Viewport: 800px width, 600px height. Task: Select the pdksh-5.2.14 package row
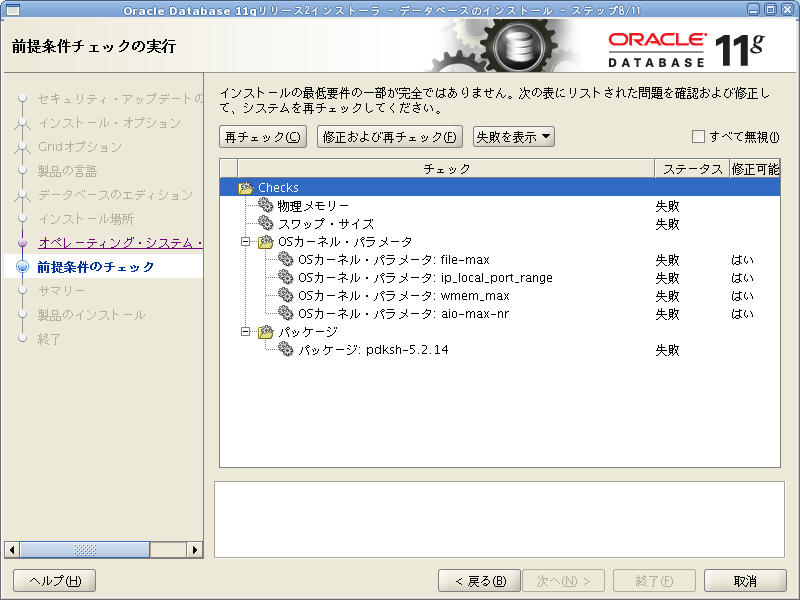(500, 349)
